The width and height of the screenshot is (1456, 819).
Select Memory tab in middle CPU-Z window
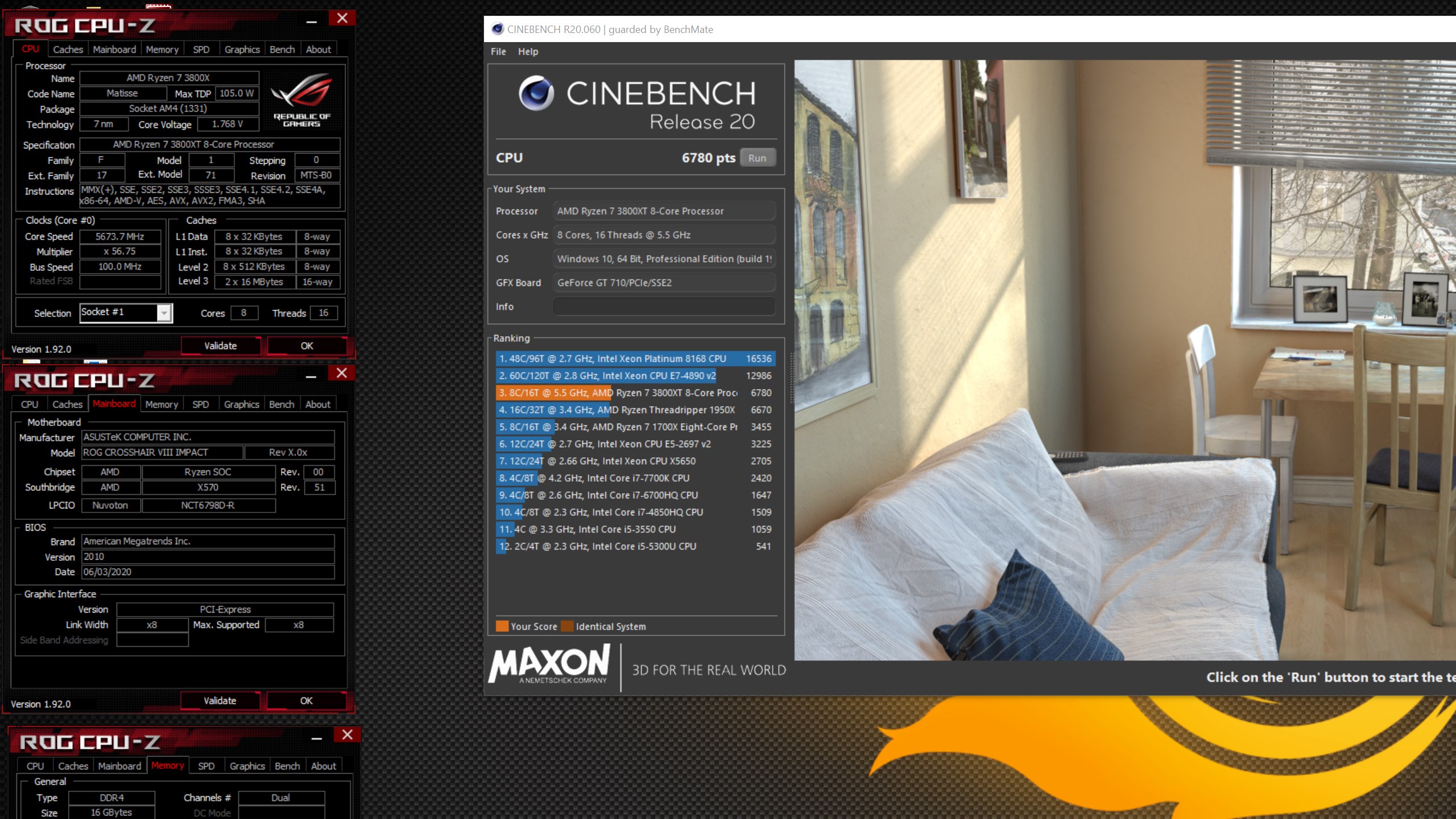click(162, 404)
